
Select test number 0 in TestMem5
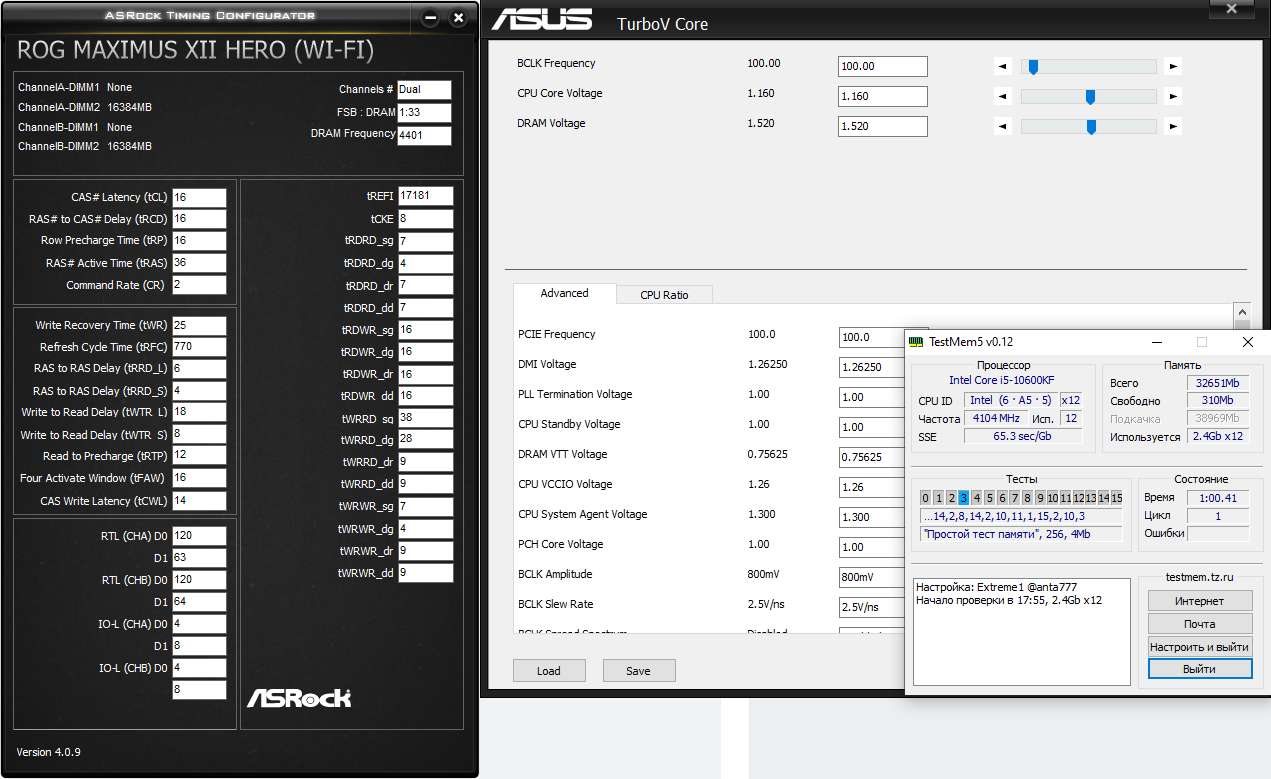pyautogui.click(x=926, y=498)
